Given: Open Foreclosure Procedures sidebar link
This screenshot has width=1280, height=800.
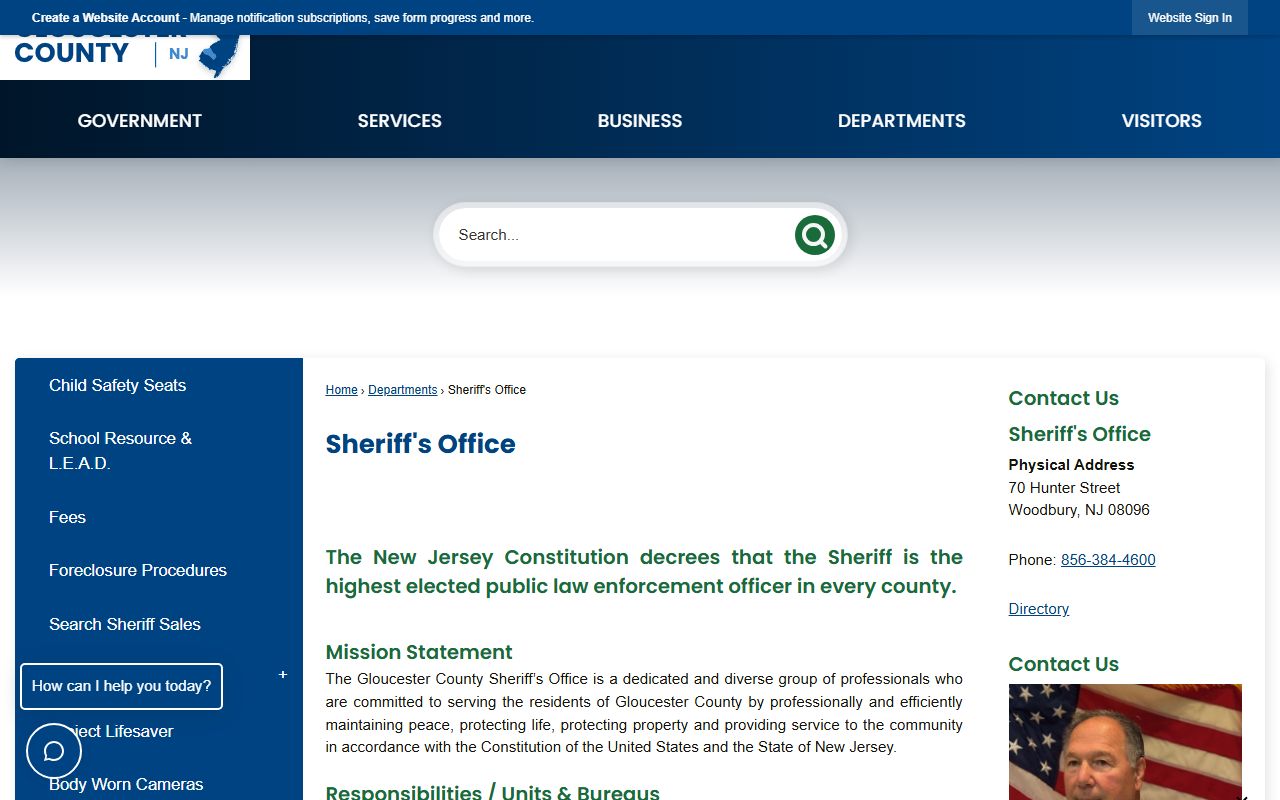Looking at the screenshot, I should 138,570.
